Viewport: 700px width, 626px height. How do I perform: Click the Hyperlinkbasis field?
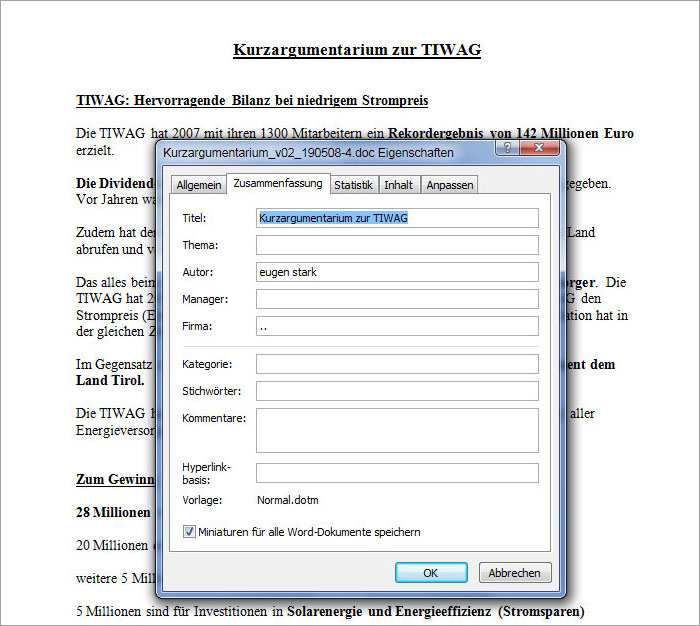pos(397,473)
